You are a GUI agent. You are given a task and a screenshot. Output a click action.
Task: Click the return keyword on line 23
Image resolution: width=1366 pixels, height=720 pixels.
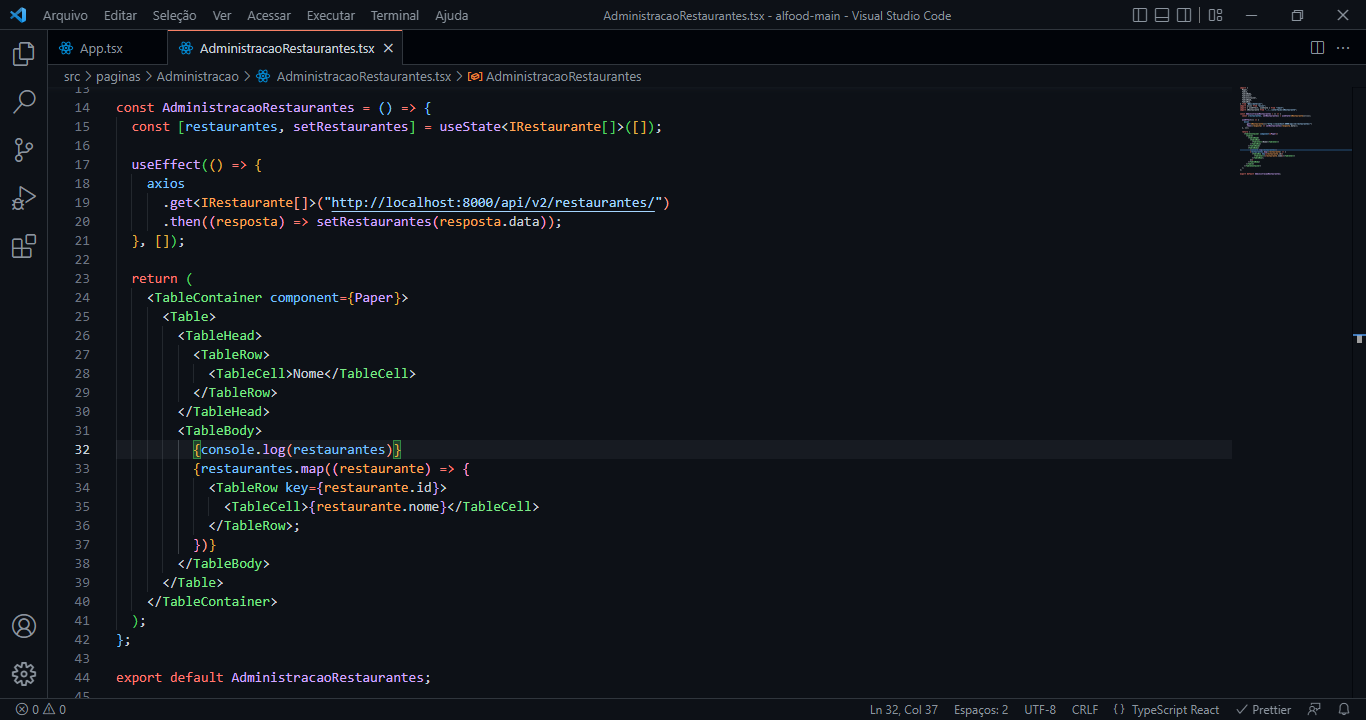155,279
